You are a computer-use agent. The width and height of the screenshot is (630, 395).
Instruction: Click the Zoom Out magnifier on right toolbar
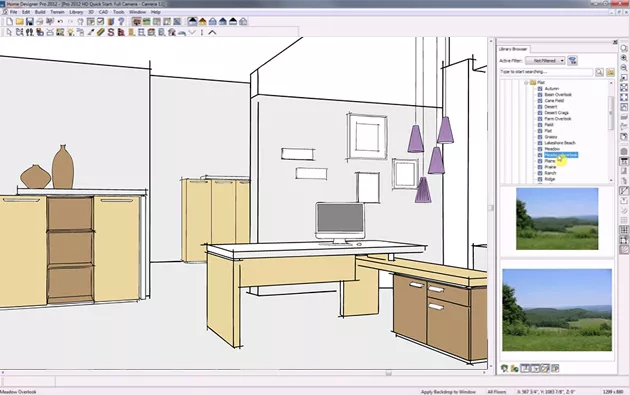(x=624, y=68)
